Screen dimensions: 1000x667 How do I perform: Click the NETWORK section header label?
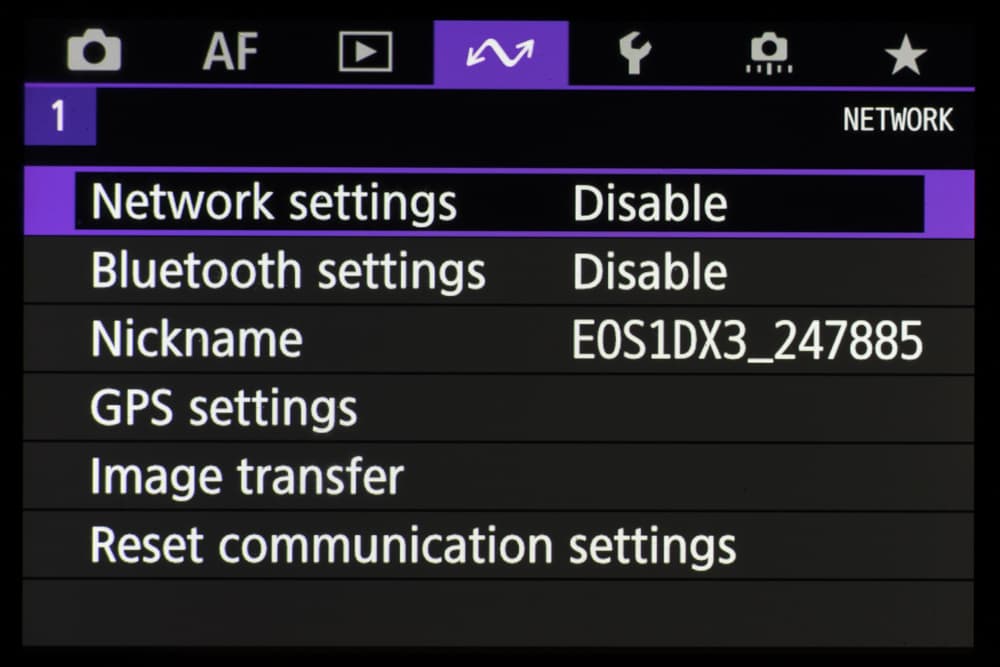tap(897, 120)
